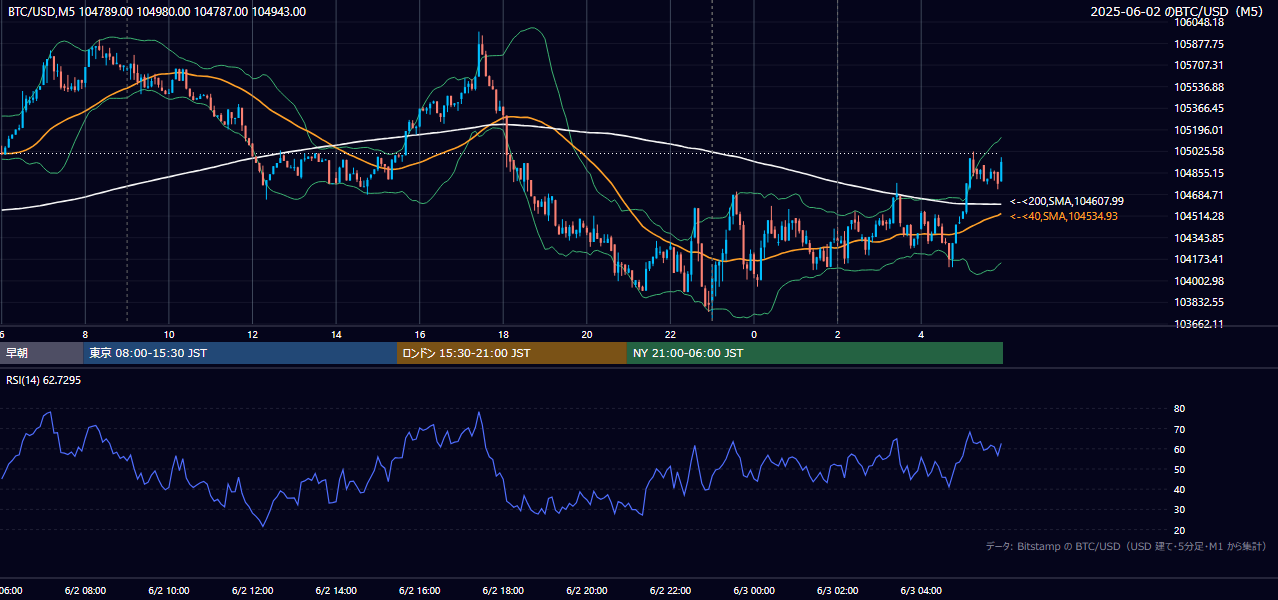Click hour label 14 below price chart
The image size is (1278, 600).
[x=336, y=334]
